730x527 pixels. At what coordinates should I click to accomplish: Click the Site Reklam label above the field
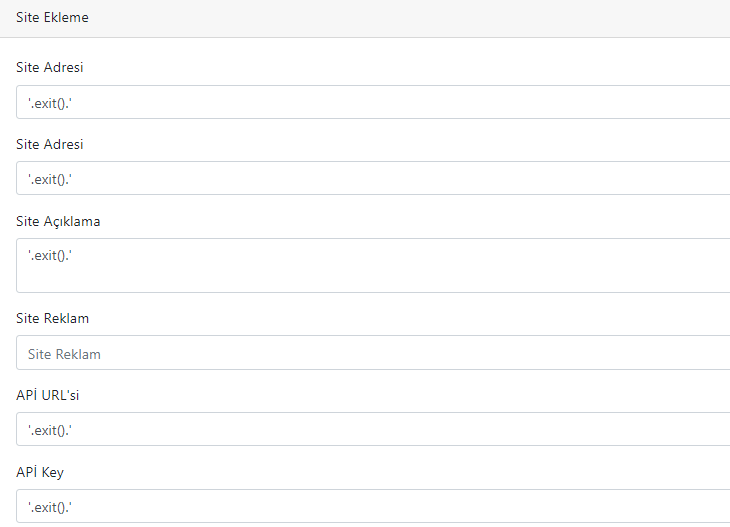(53, 318)
